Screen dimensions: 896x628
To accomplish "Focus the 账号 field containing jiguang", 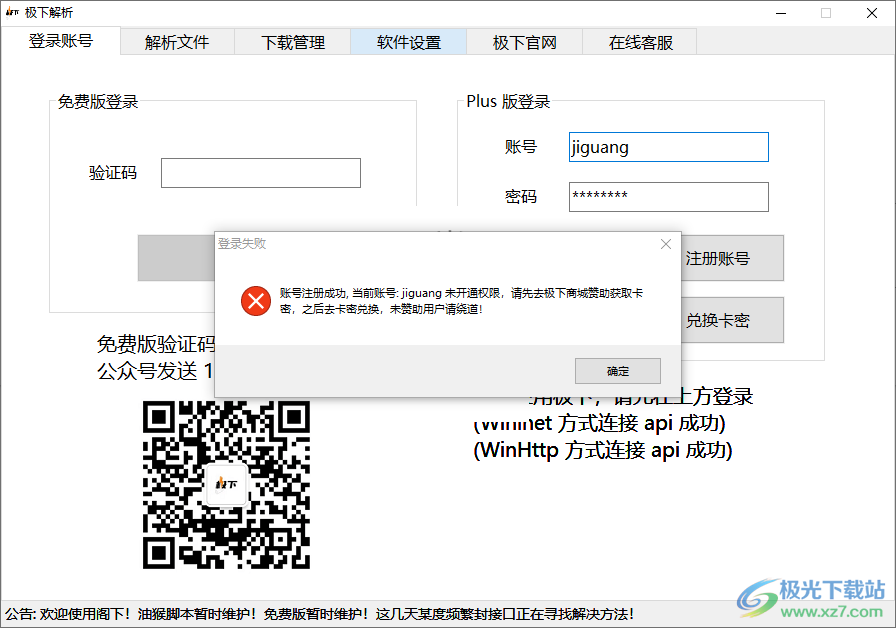I will pyautogui.click(x=669, y=147).
